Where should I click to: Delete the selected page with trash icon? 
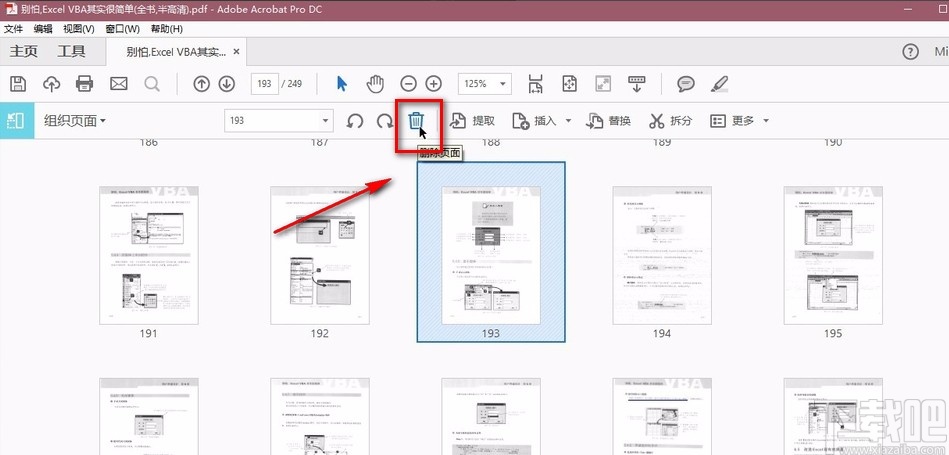(415, 120)
